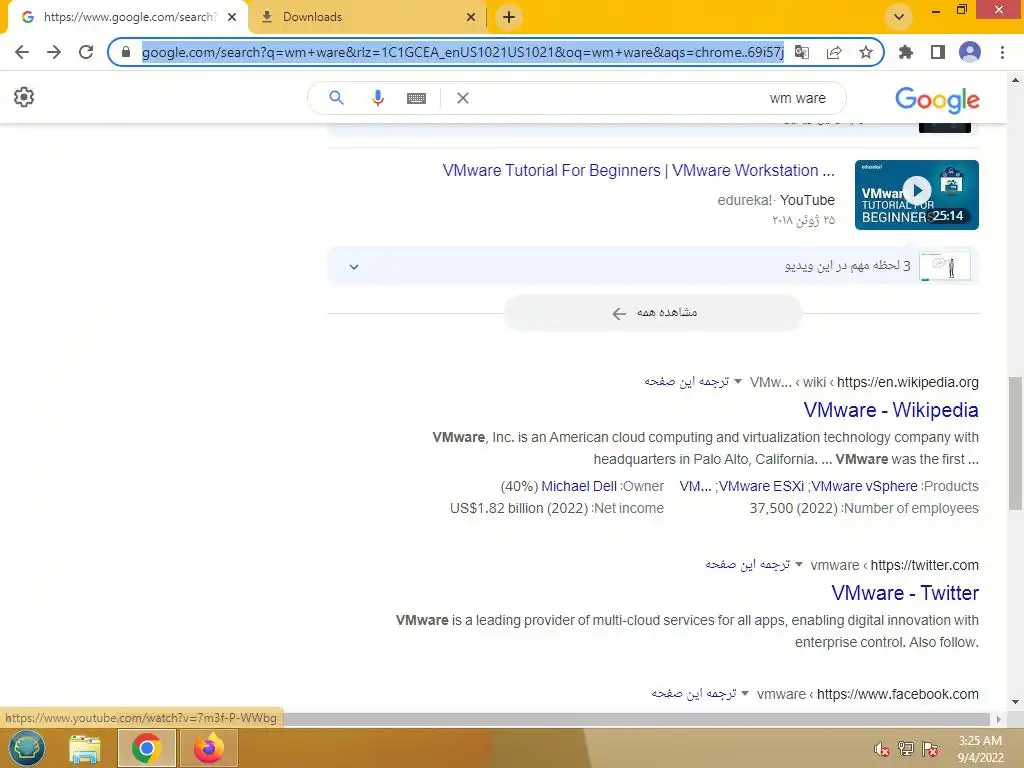The image size is (1024, 768).
Task: Click the en.wikipedia.org URL text
Action: click(x=908, y=382)
